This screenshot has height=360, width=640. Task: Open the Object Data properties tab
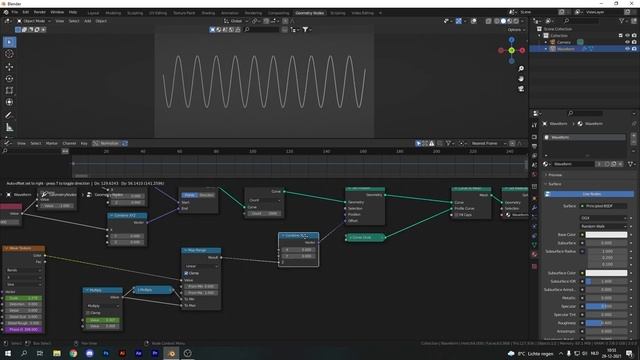click(x=534, y=245)
